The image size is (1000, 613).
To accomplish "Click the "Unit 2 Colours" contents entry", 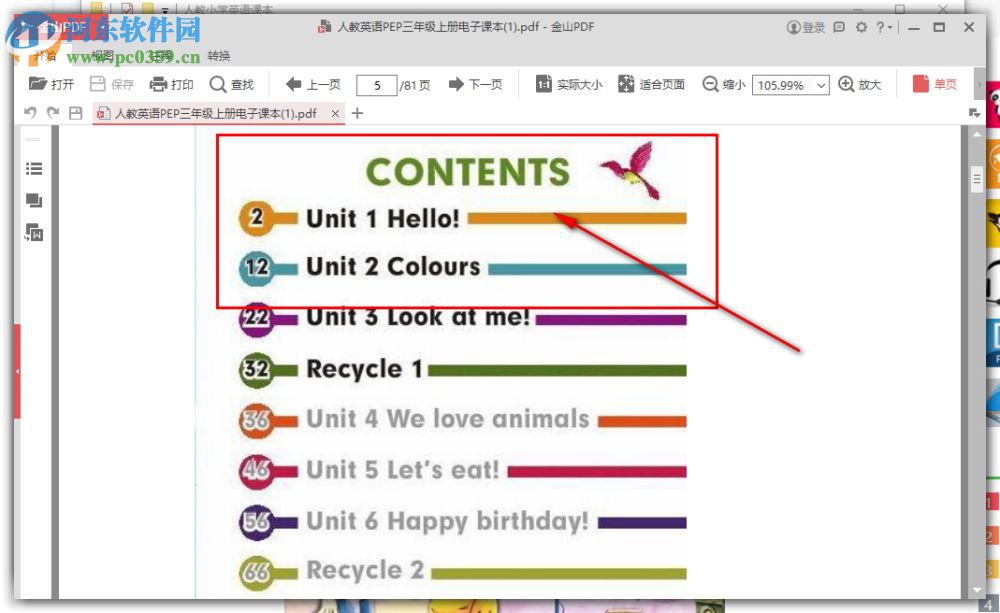I will (393, 267).
